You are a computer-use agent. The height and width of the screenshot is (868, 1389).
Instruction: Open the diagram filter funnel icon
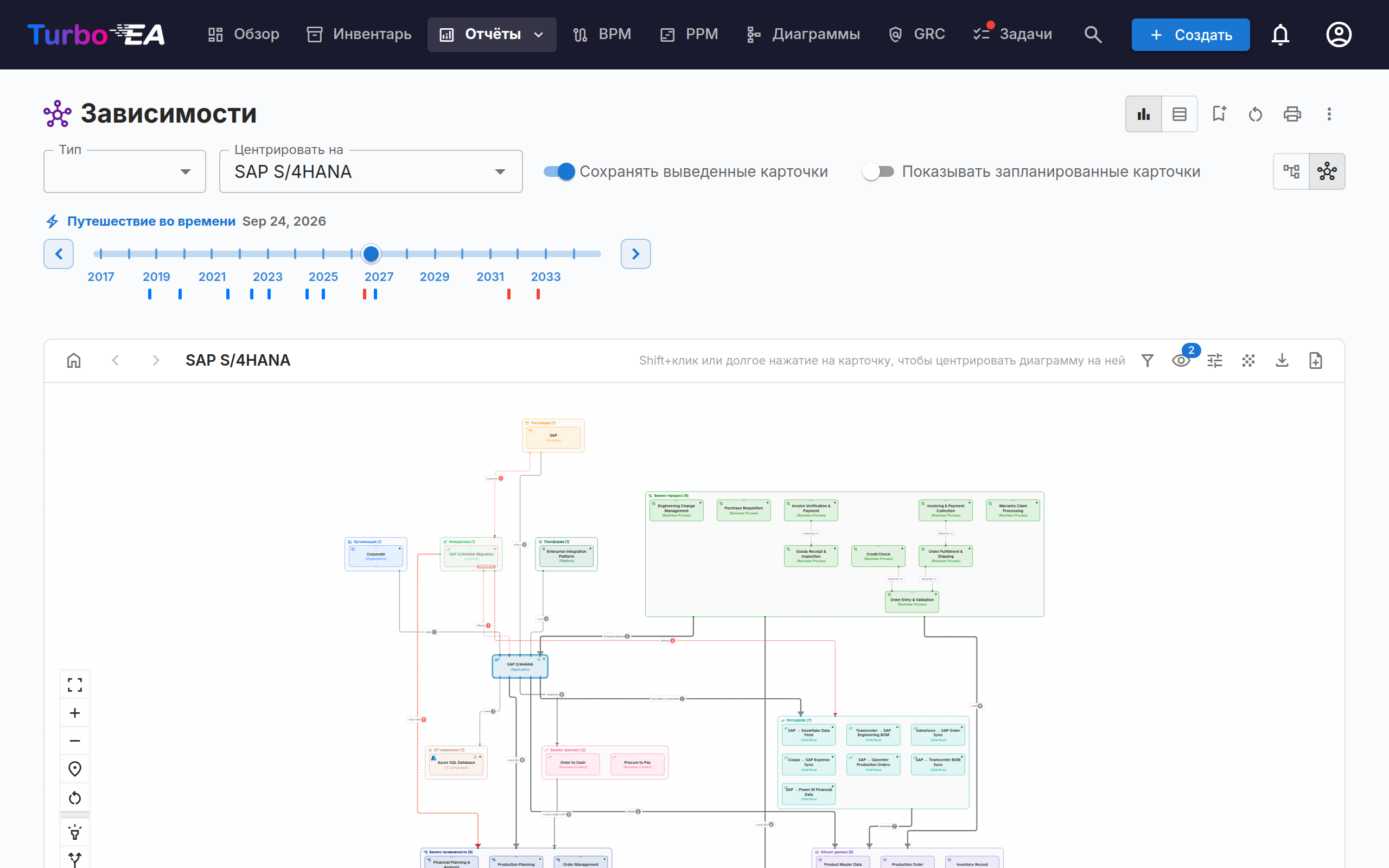(1148, 361)
